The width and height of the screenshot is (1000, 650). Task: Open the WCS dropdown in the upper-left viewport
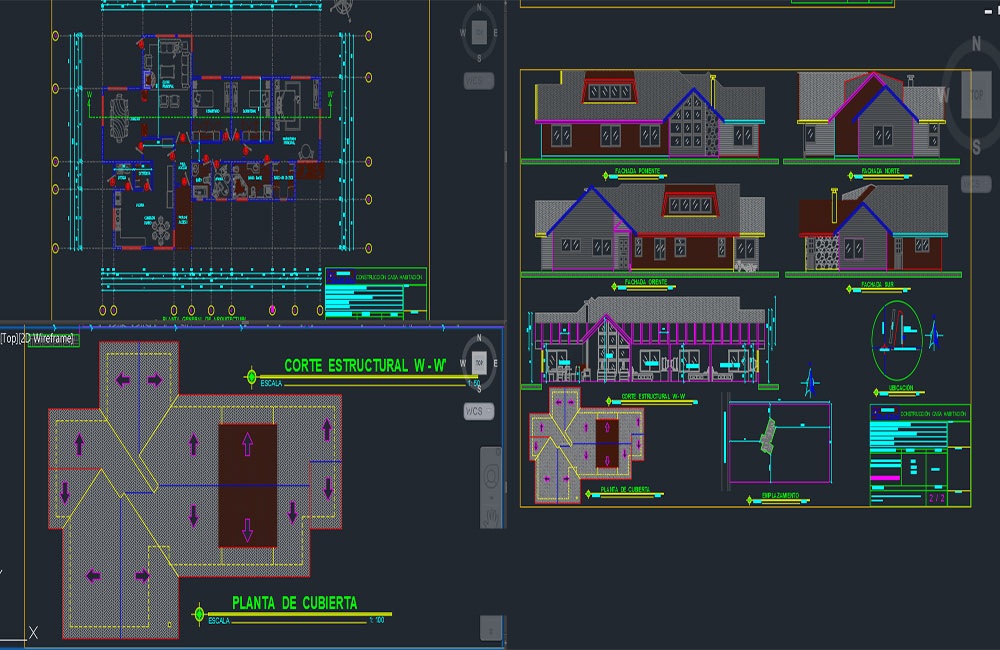pyautogui.click(x=478, y=81)
